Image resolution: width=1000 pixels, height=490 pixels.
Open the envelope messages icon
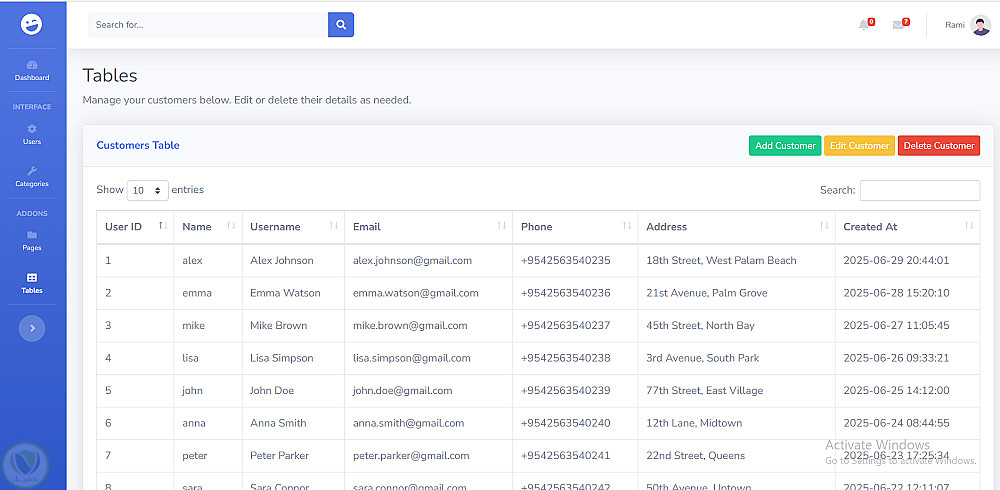[x=900, y=24]
